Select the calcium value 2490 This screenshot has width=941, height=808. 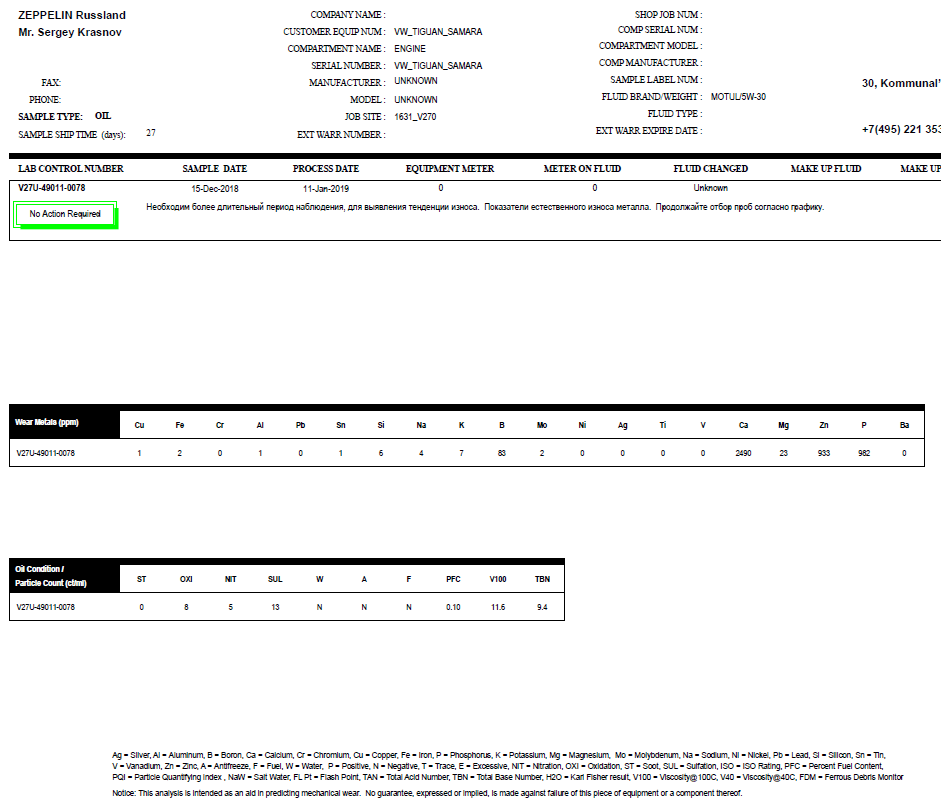(744, 453)
